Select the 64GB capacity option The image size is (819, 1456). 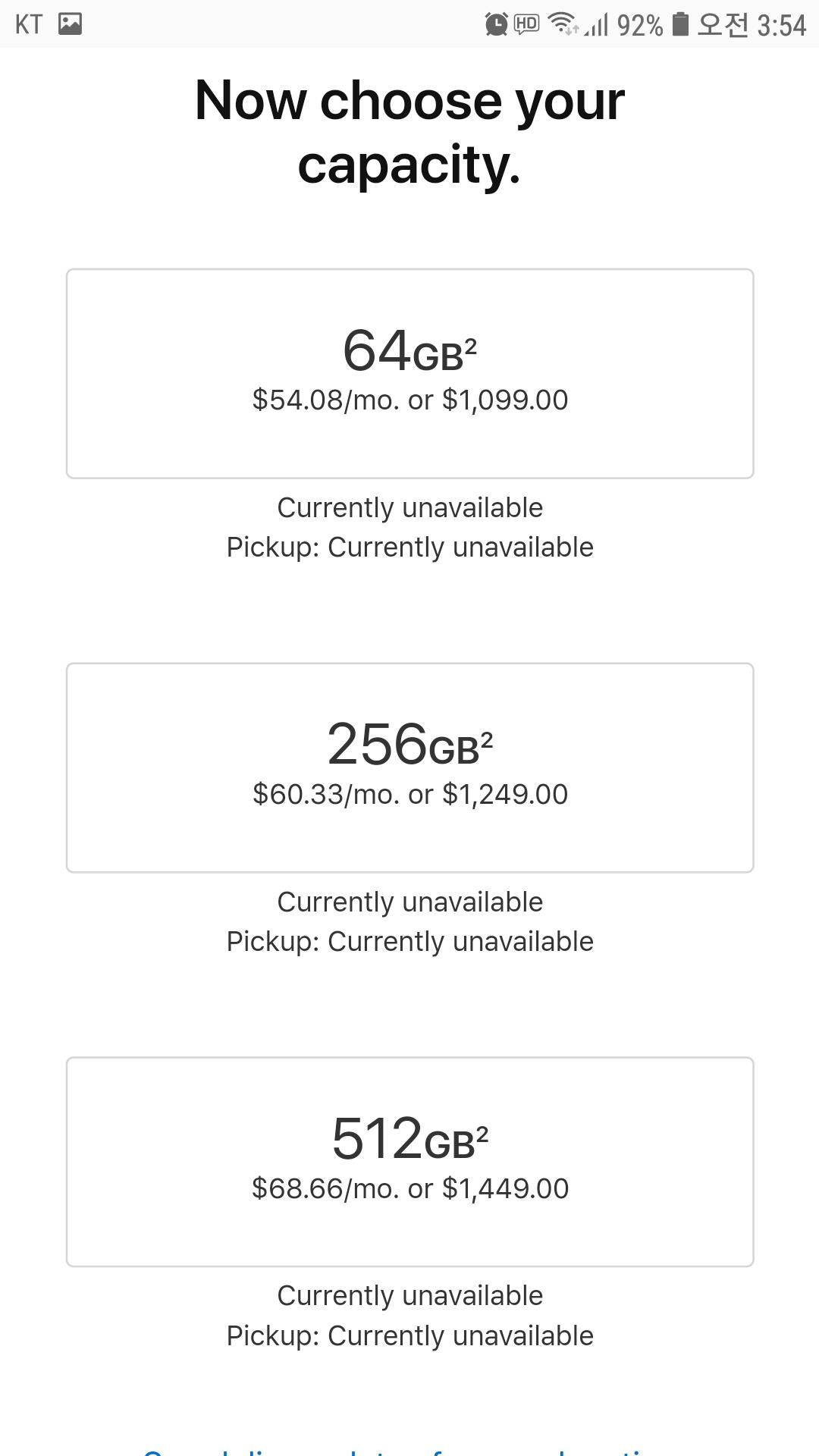pos(409,373)
